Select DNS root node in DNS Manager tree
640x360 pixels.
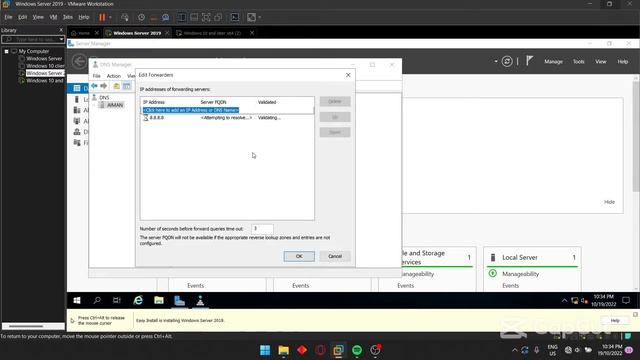(x=104, y=98)
